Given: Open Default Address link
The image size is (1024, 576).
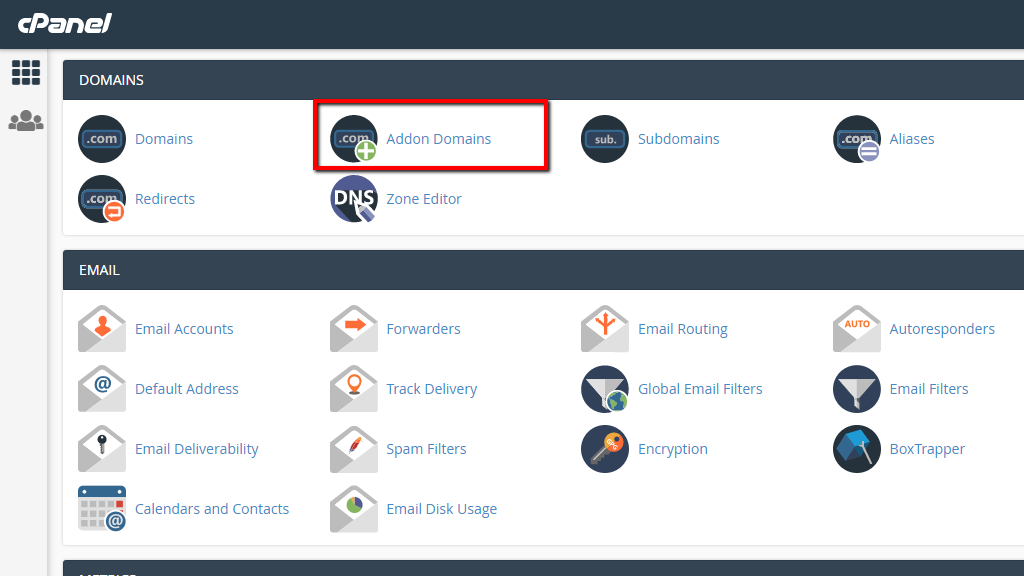Looking at the screenshot, I should coord(187,389).
